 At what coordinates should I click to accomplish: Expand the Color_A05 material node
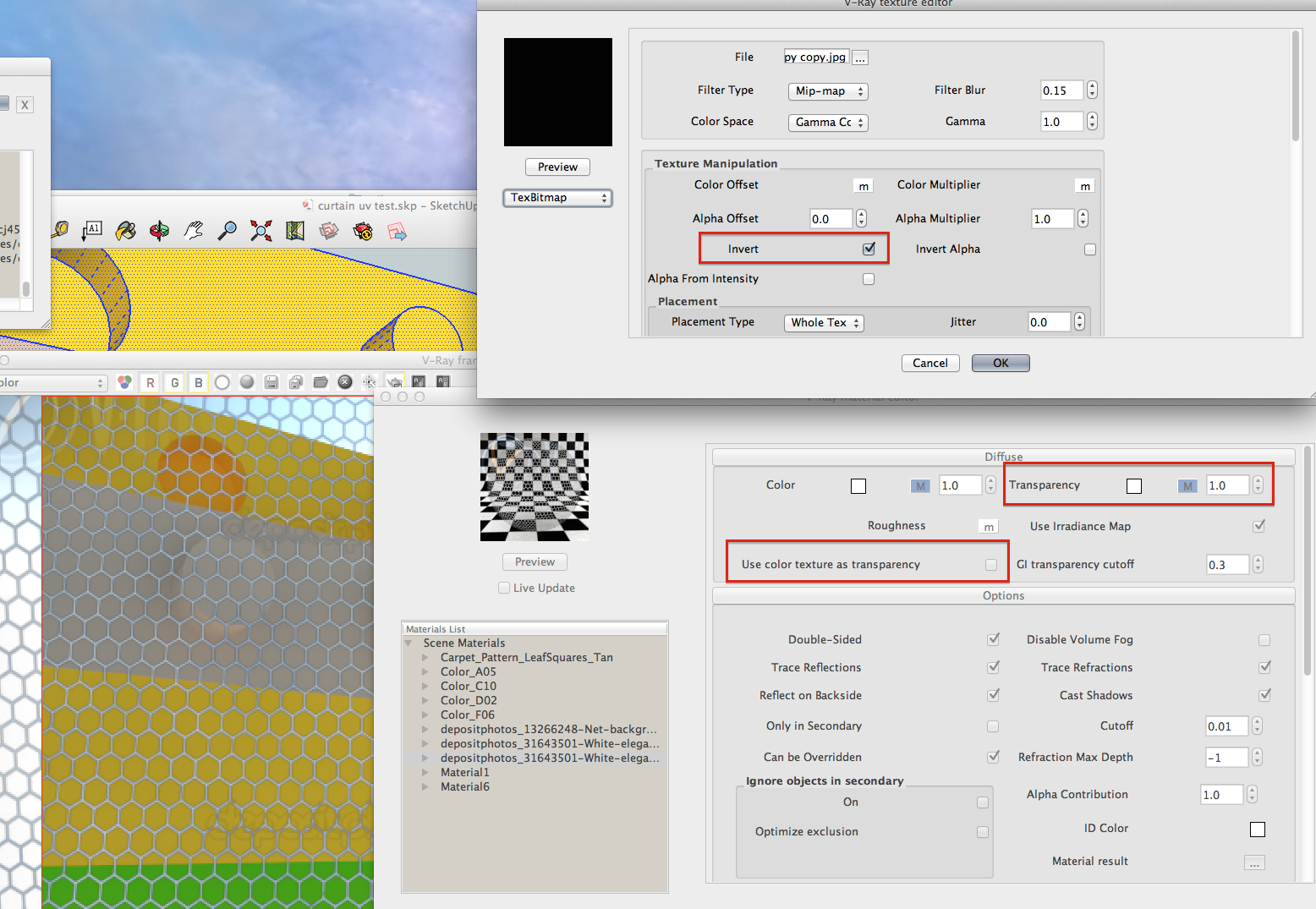(425, 671)
